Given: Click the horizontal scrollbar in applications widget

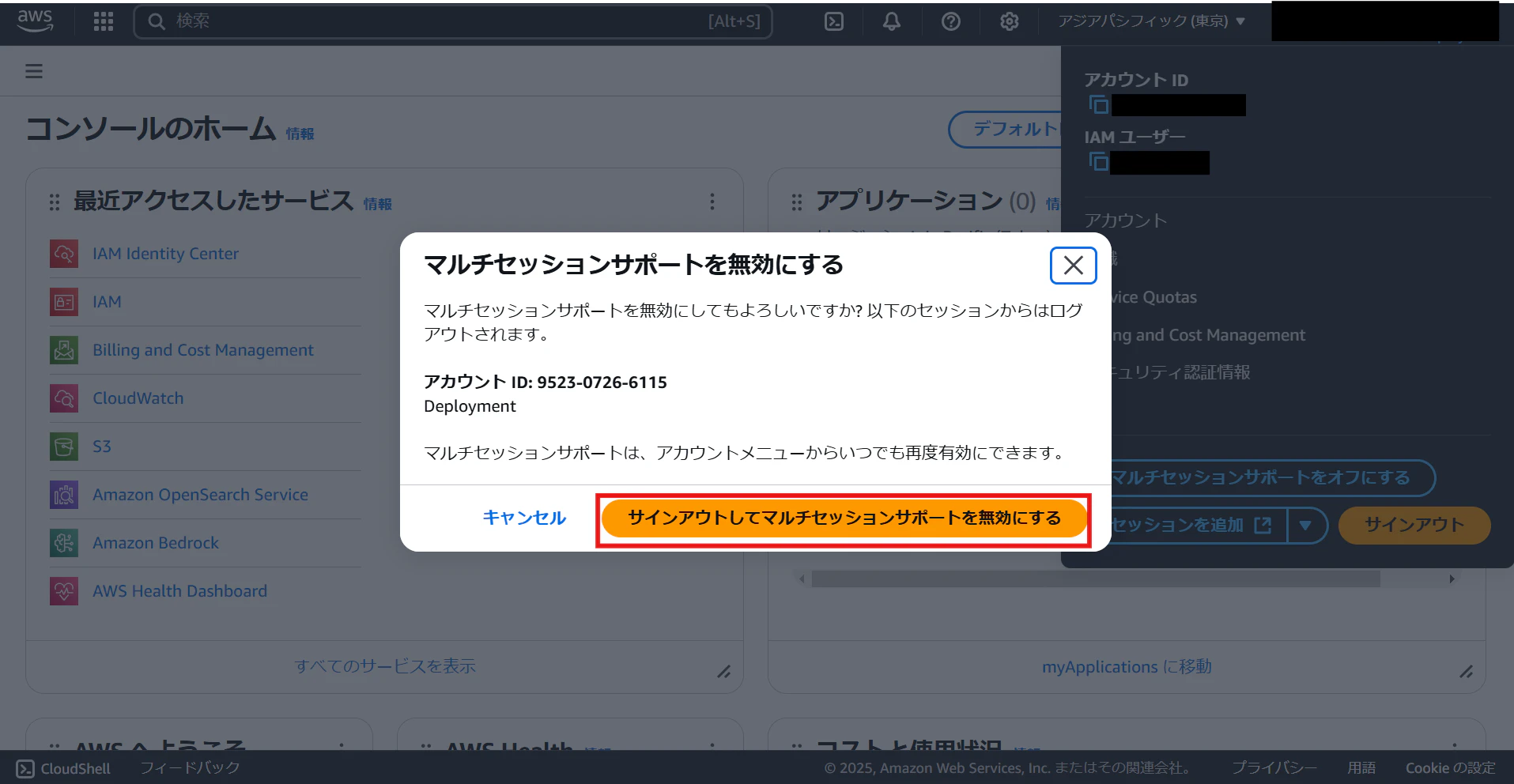Looking at the screenshot, I should [1095, 579].
